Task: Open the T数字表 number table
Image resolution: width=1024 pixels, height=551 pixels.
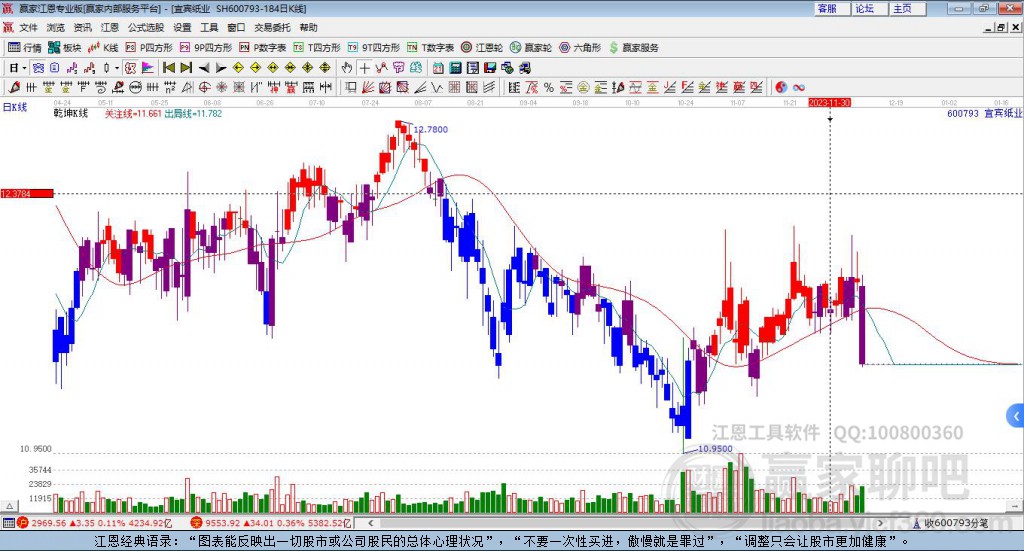Action: pos(430,48)
